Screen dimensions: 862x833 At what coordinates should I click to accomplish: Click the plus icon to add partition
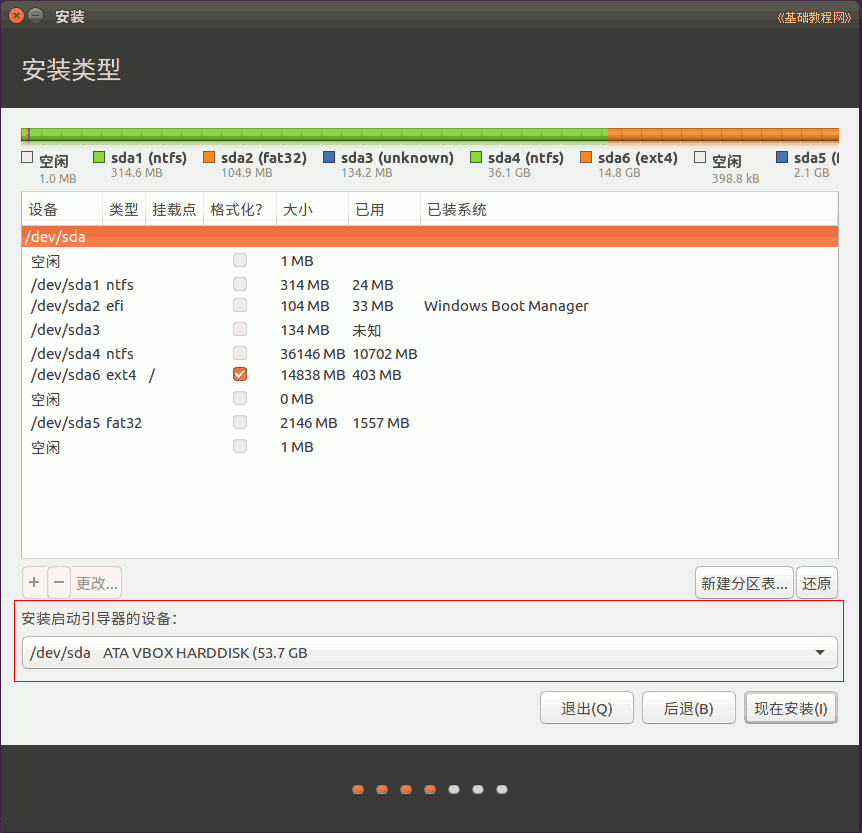tap(34, 582)
